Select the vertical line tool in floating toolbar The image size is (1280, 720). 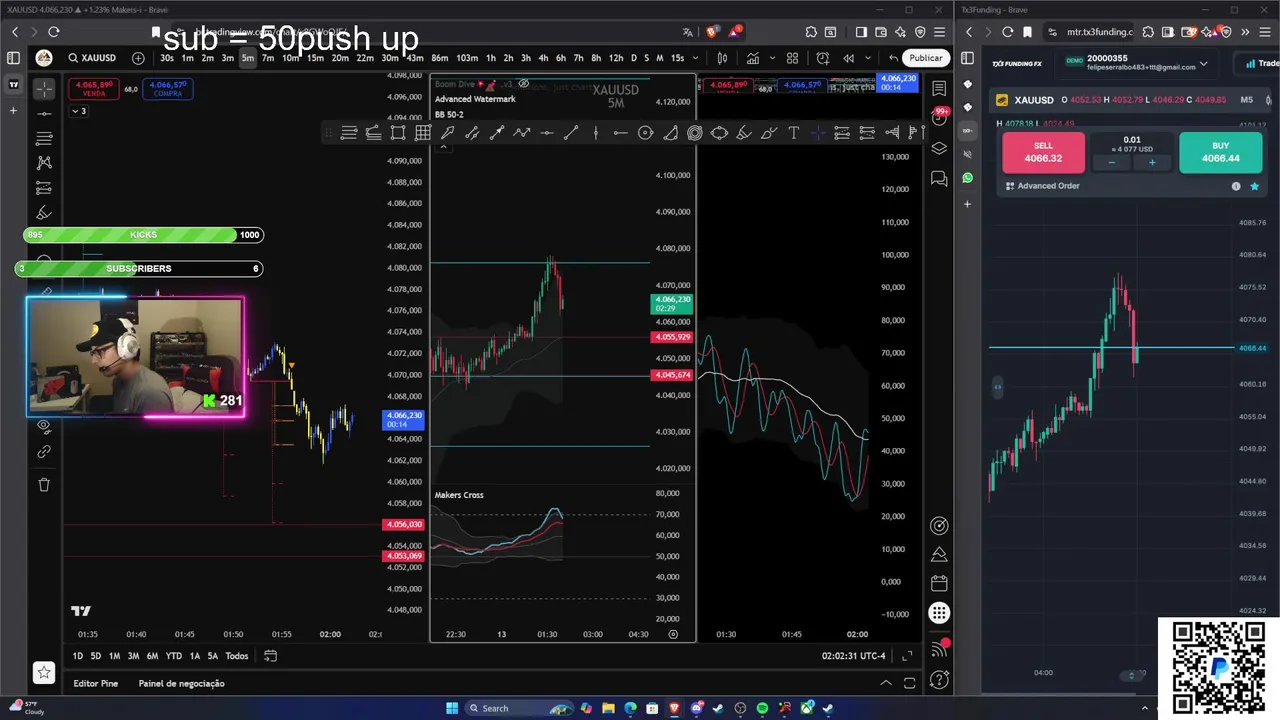(x=595, y=133)
